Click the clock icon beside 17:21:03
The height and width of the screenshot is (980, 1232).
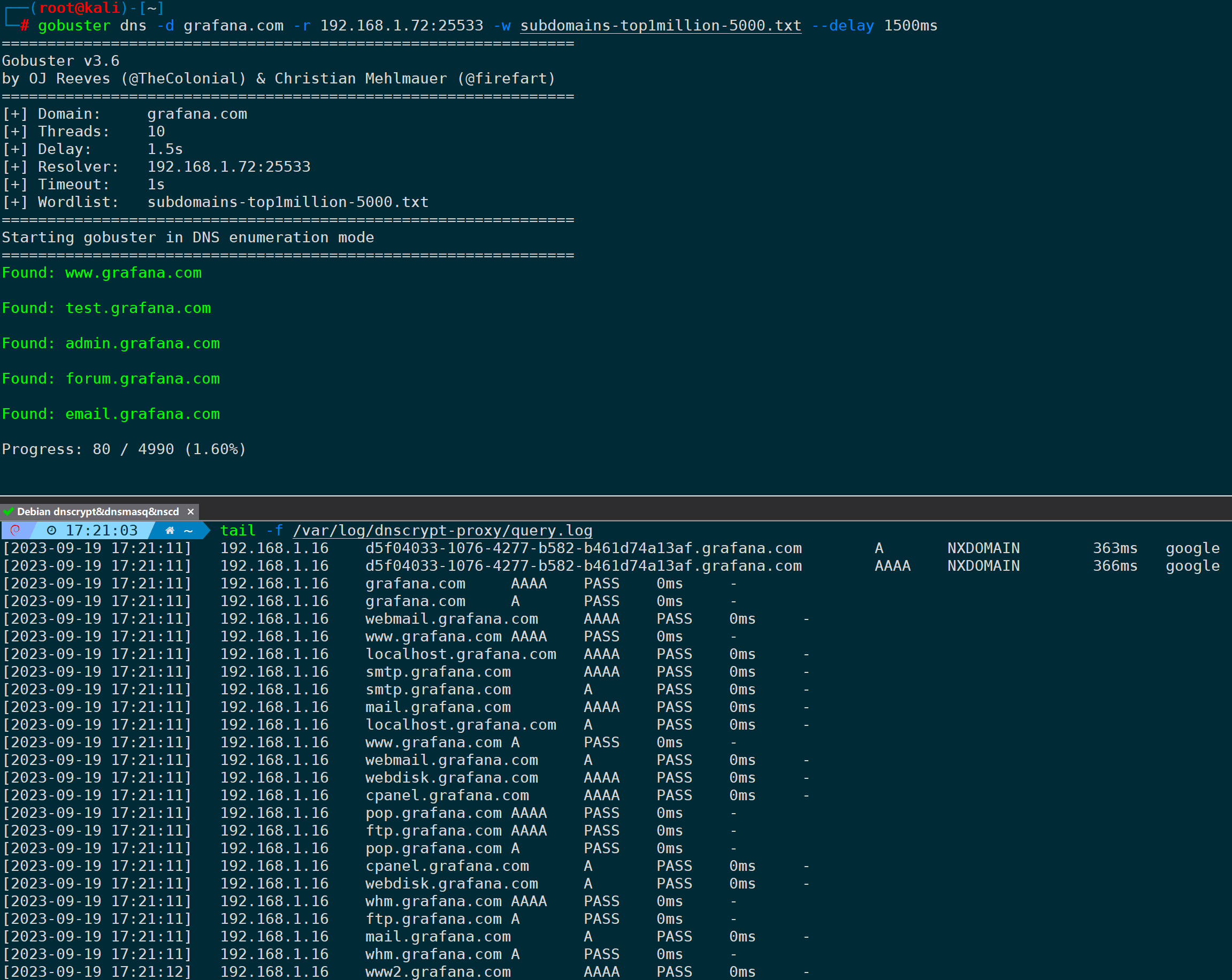click(x=51, y=530)
